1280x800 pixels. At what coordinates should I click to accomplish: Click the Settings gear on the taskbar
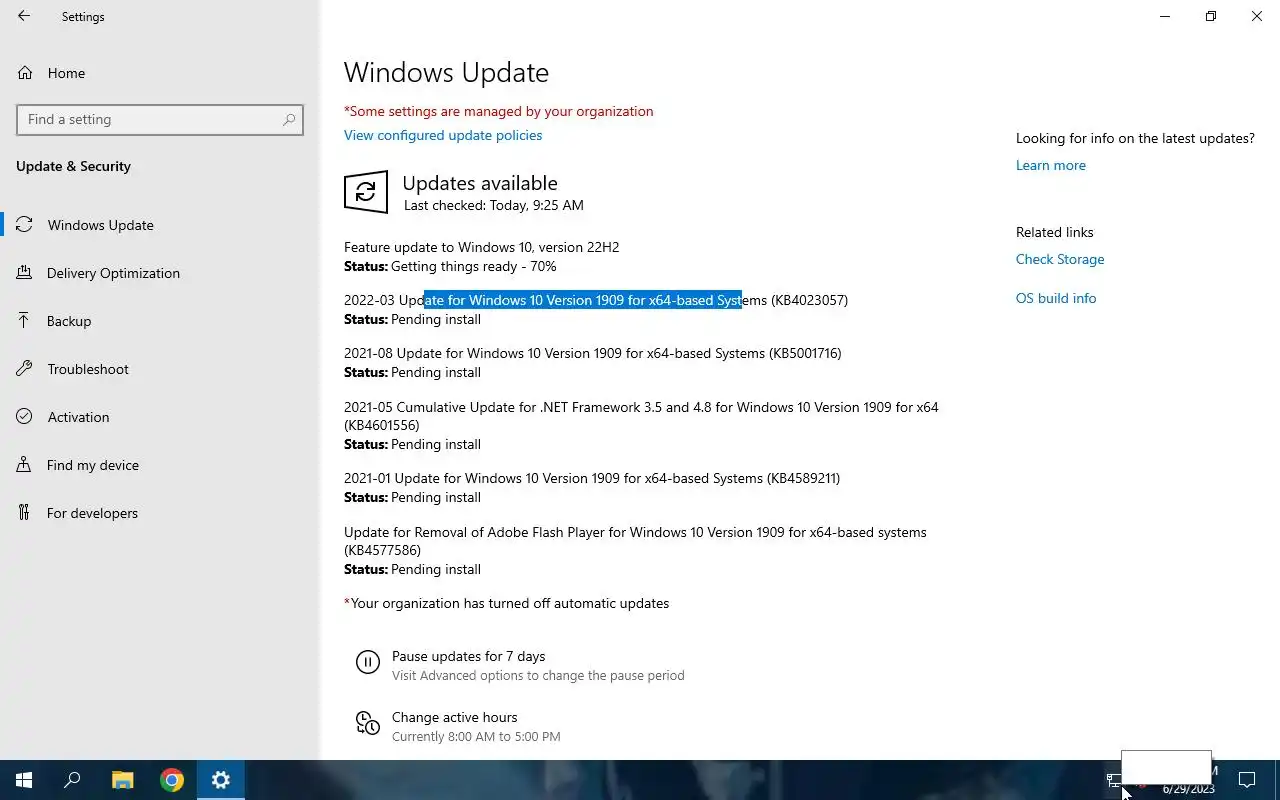click(221, 780)
